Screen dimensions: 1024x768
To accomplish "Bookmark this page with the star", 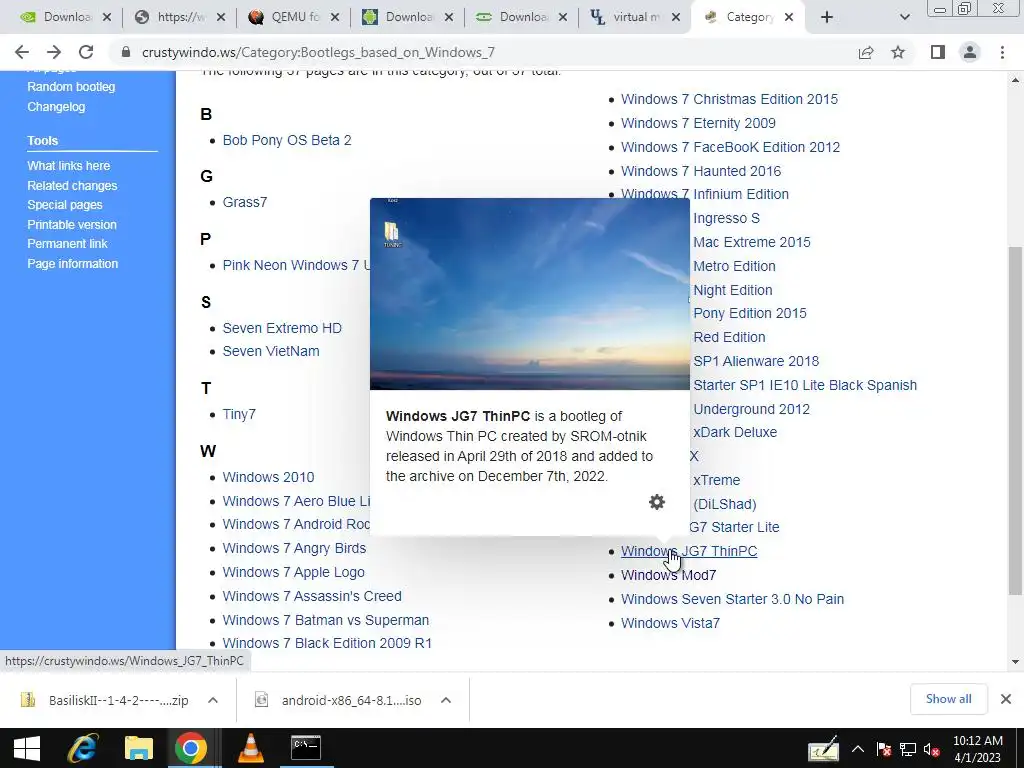I will [x=899, y=52].
